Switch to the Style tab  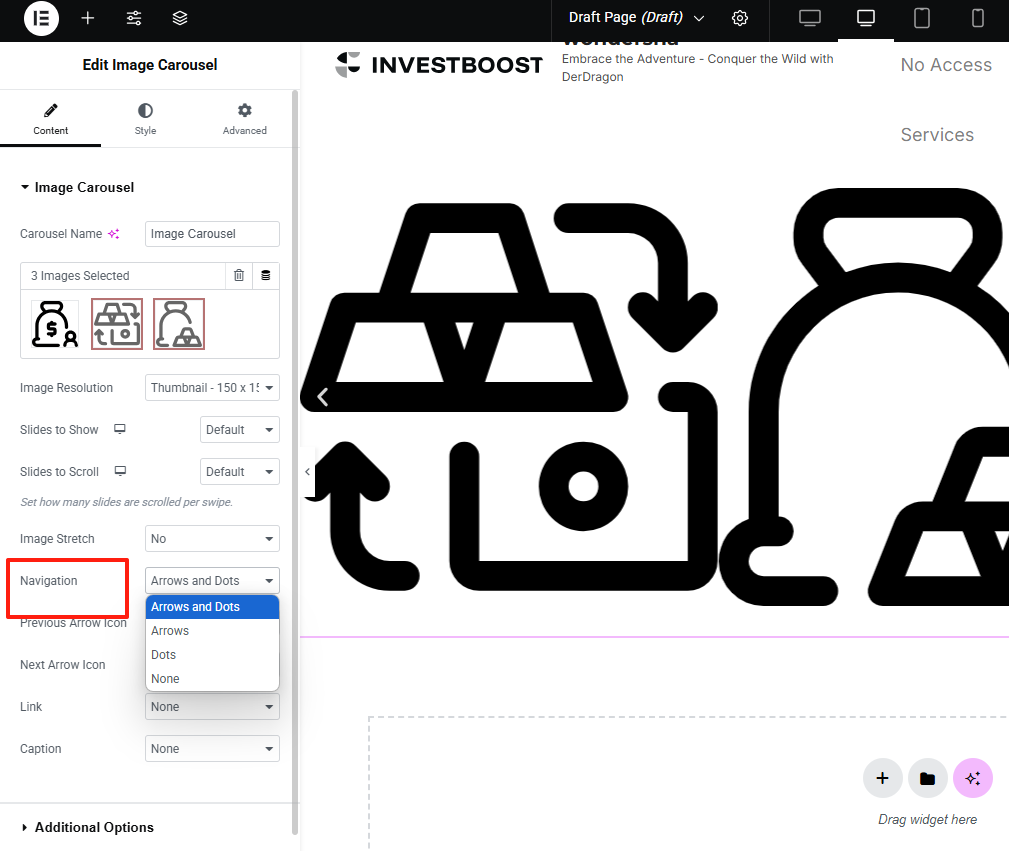145,119
